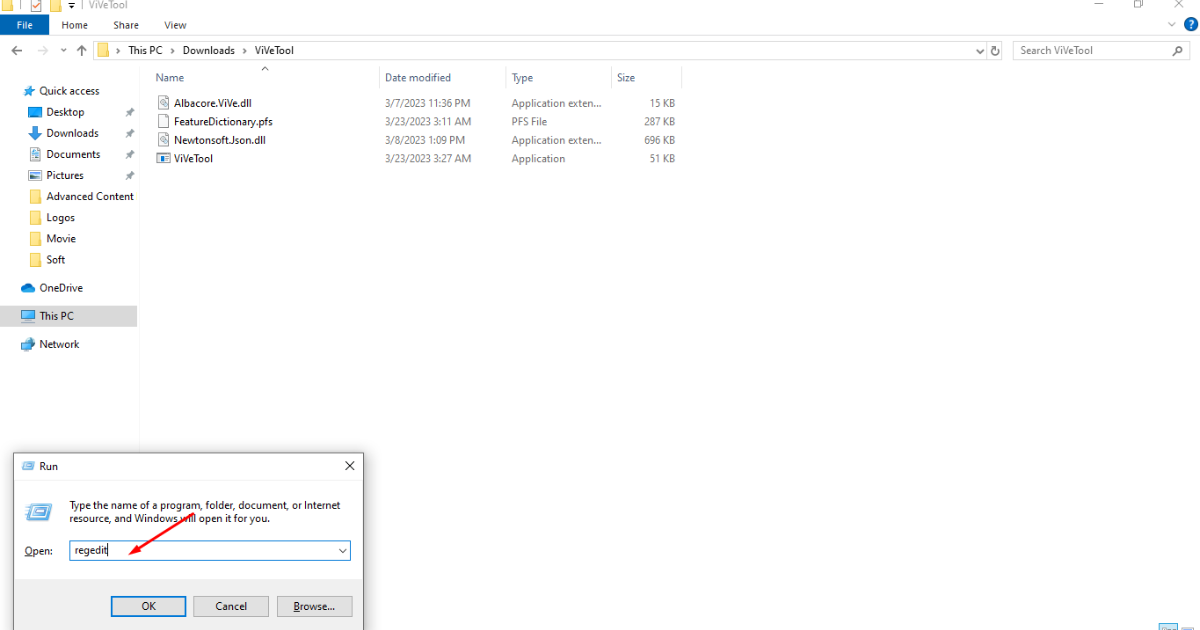The height and width of the screenshot is (630, 1200).
Task: Expand the address bar history dropdown
Action: coord(979,50)
